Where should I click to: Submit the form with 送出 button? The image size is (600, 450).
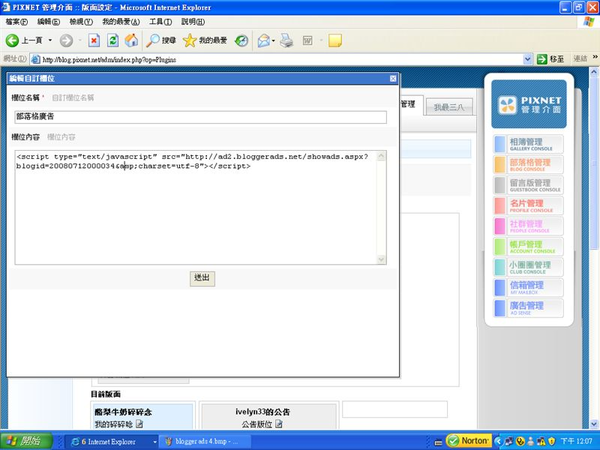tap(202, 278)
